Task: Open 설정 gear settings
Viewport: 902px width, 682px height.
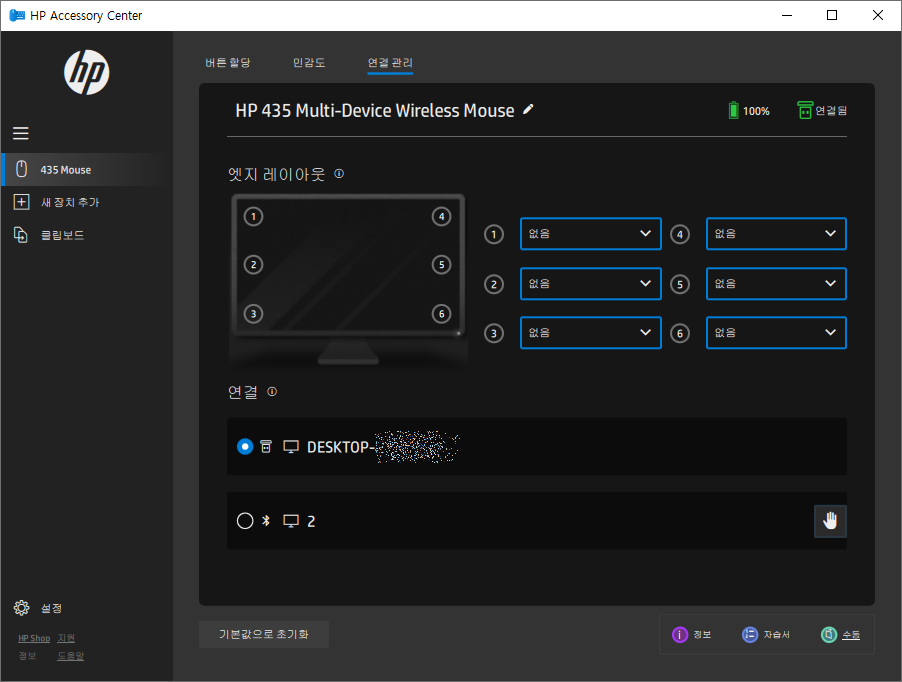Action: point(21,608)
